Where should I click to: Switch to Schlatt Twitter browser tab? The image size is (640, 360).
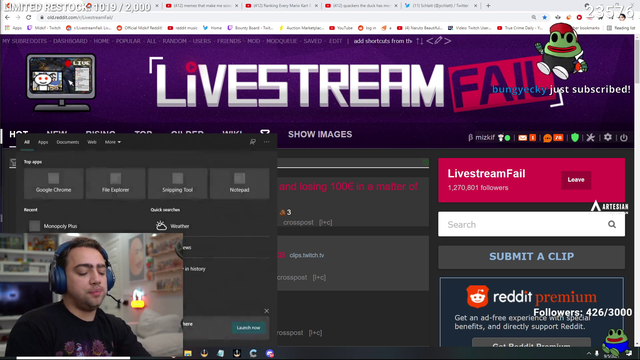click(441, 6)
